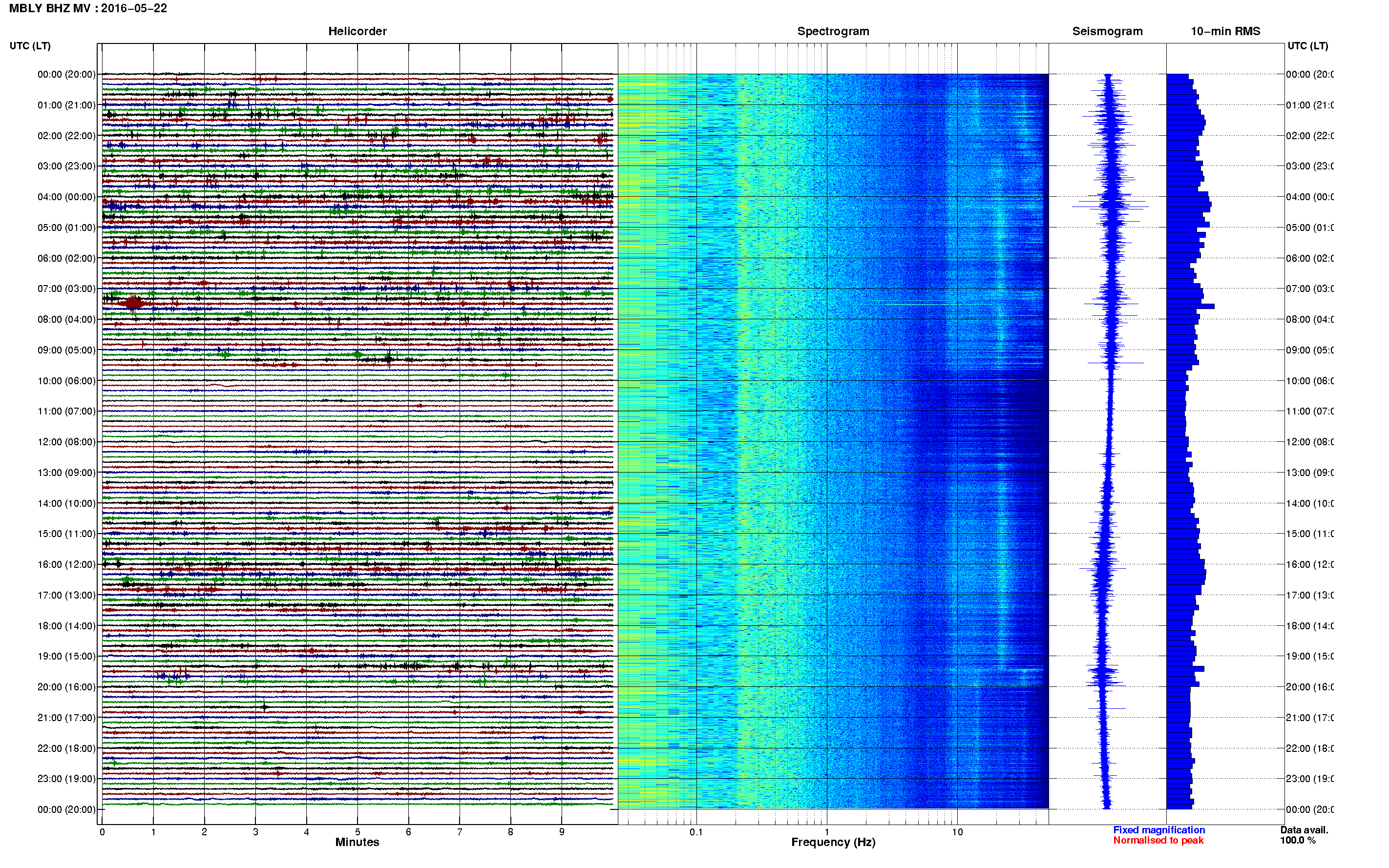Click the 10-min RMS panel heading
Image resolution: width=1389 pixels, height=868 pixels.
1225,32
